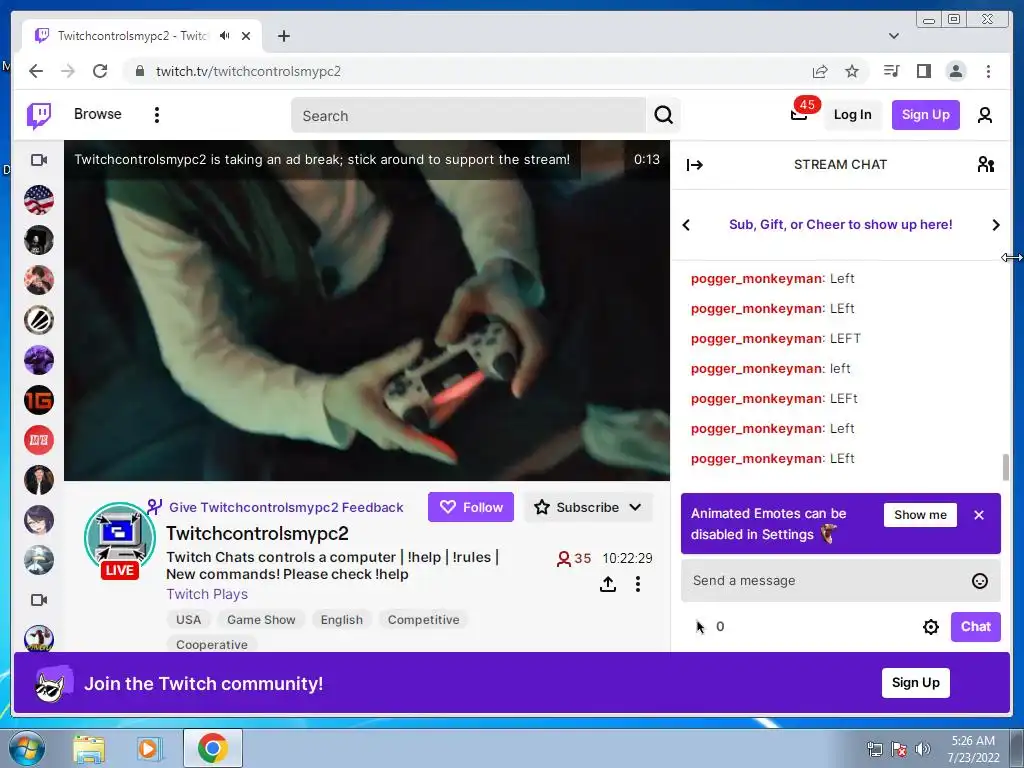Show previous chat leaderboard item
1024x768 pixels.
click(686, 225)
